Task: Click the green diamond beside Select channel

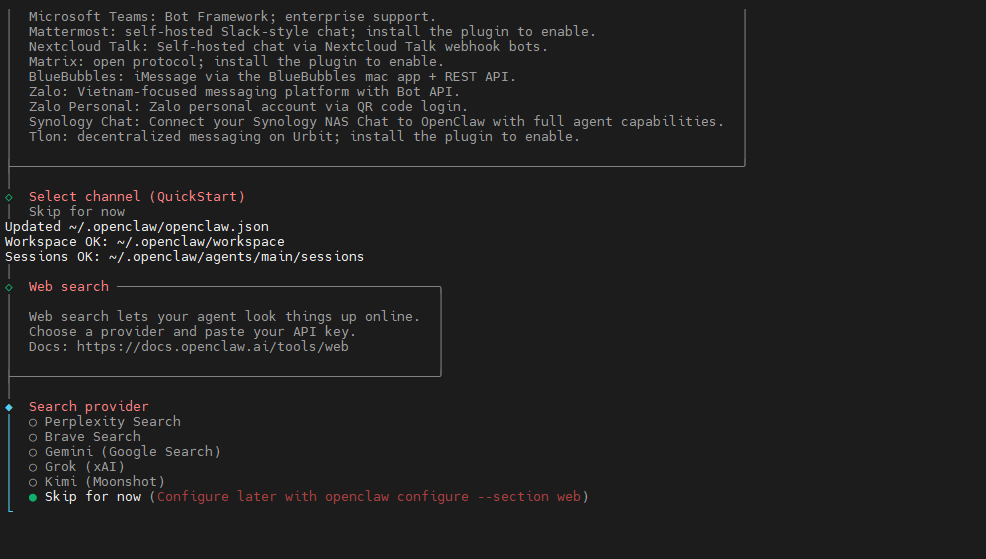Action: (9, 197)
